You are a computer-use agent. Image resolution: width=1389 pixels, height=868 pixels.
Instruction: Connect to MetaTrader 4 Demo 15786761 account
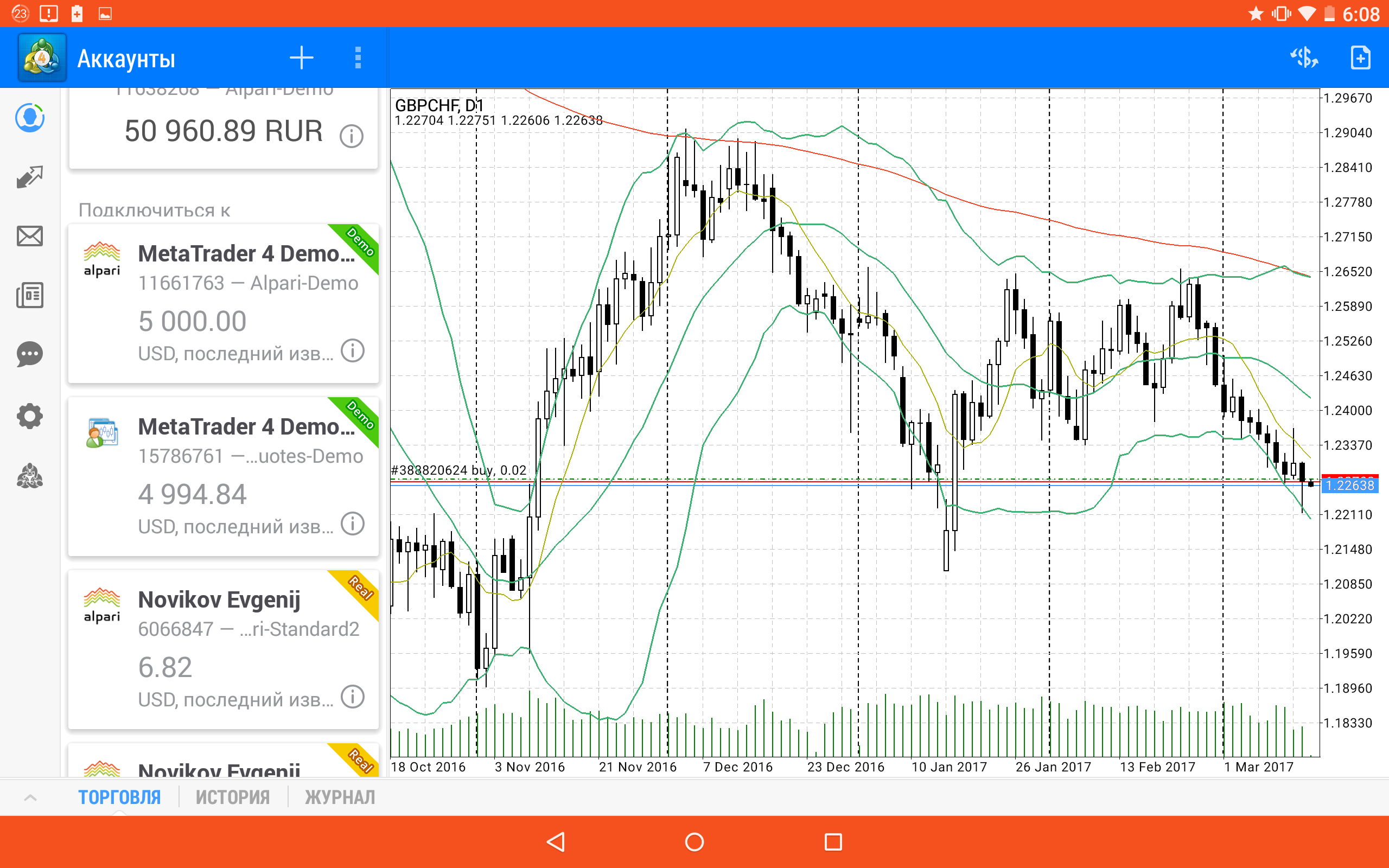[x=224, y=476]
